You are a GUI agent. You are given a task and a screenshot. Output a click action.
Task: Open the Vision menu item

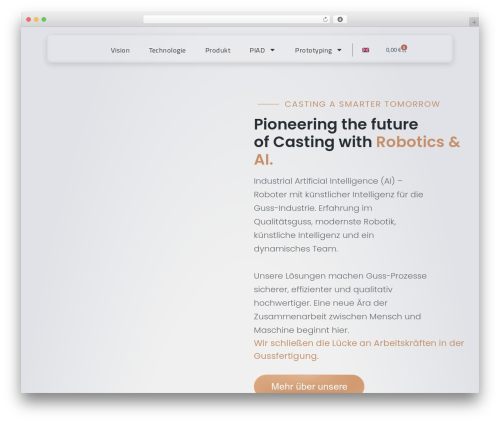tap(120, 50)
